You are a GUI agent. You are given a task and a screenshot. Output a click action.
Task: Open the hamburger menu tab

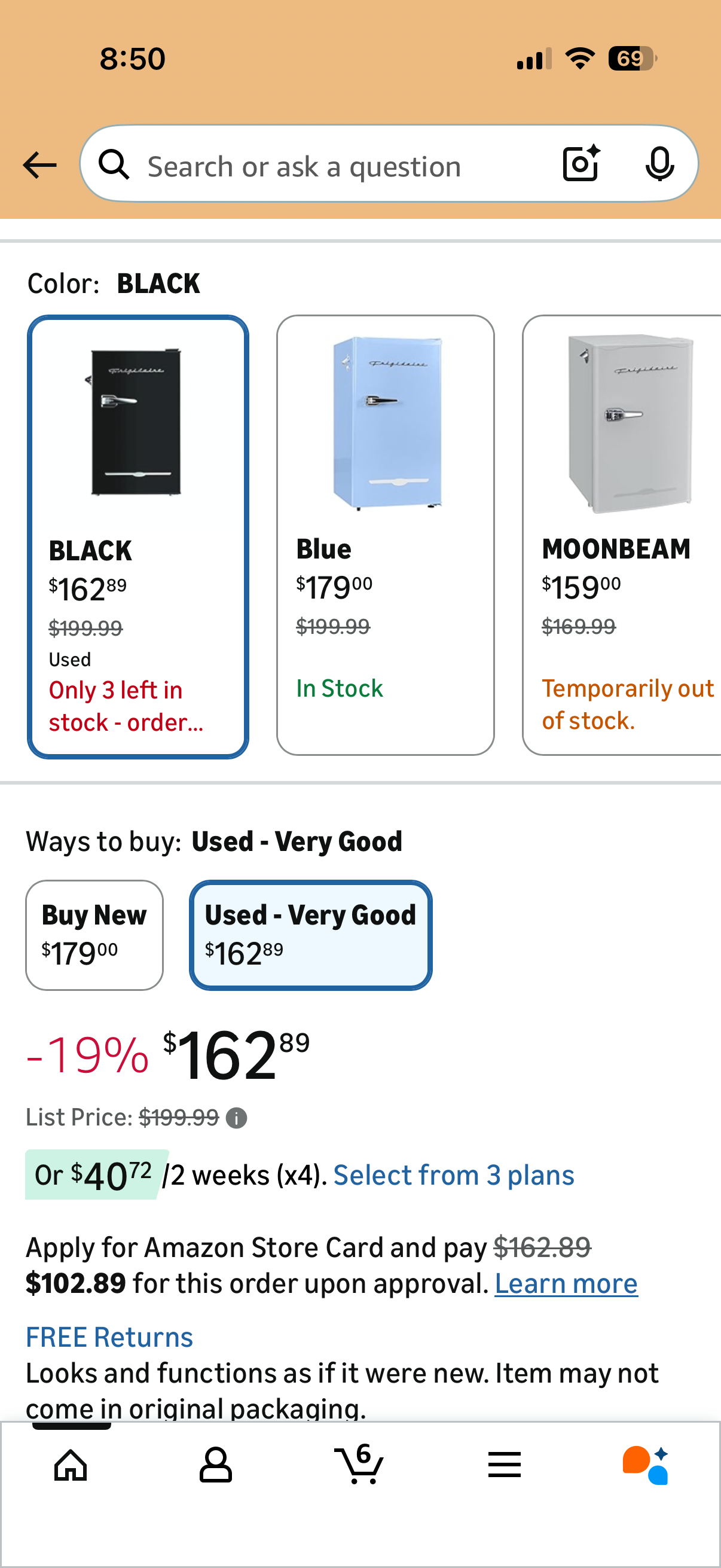pyautogui.click(x=504, y=1465)
